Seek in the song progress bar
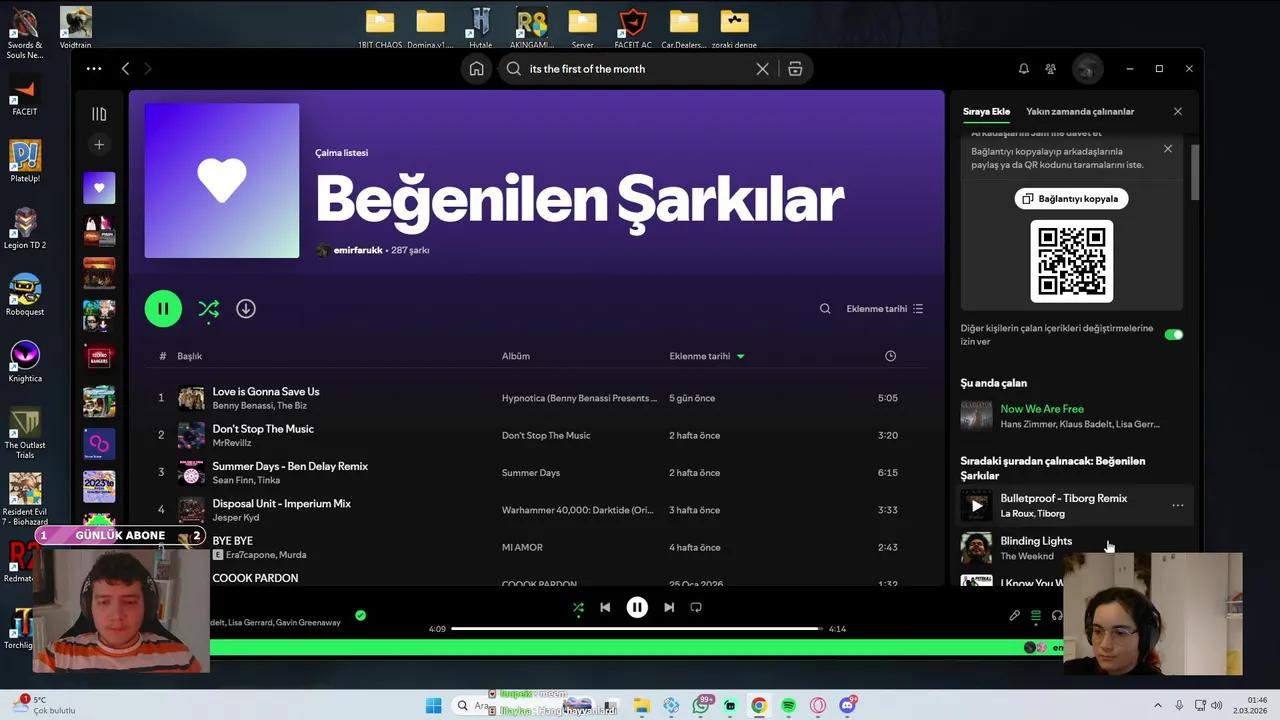The width and height of the screenshot is (1280, 720). pos(637,629)
